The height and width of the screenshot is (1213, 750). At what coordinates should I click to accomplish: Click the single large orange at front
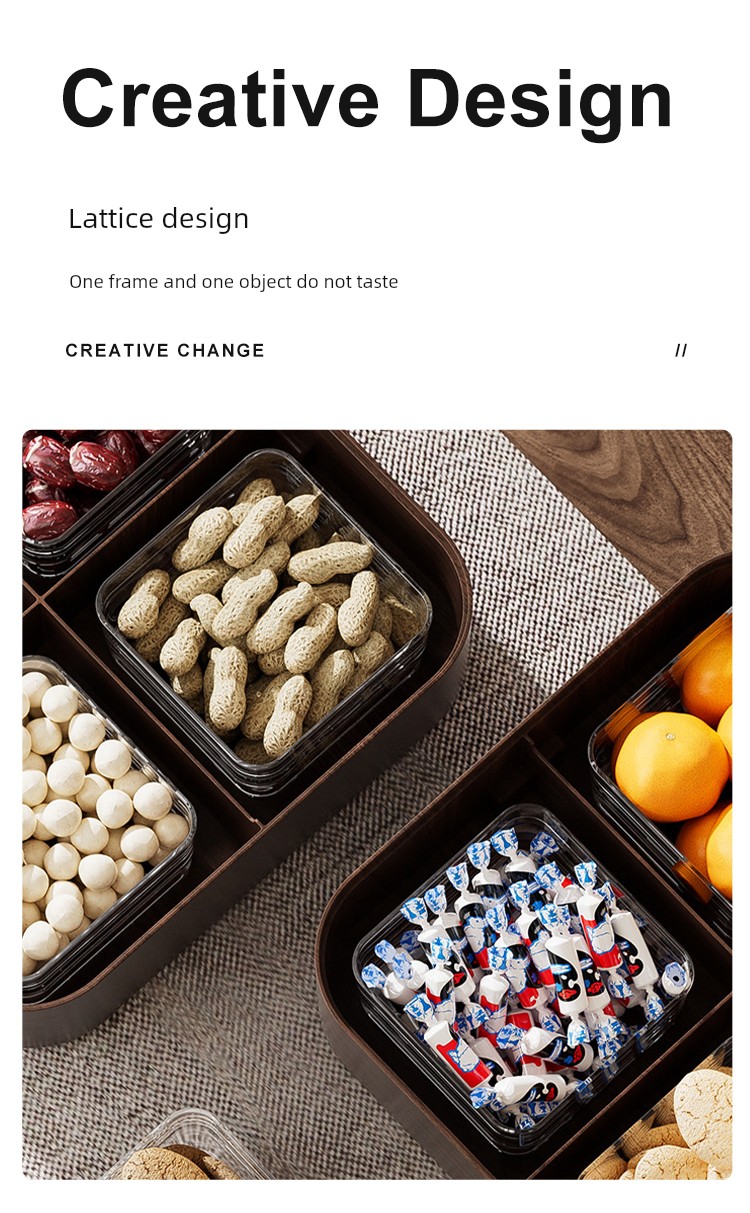pyautogui.click(x=671, y=767)
